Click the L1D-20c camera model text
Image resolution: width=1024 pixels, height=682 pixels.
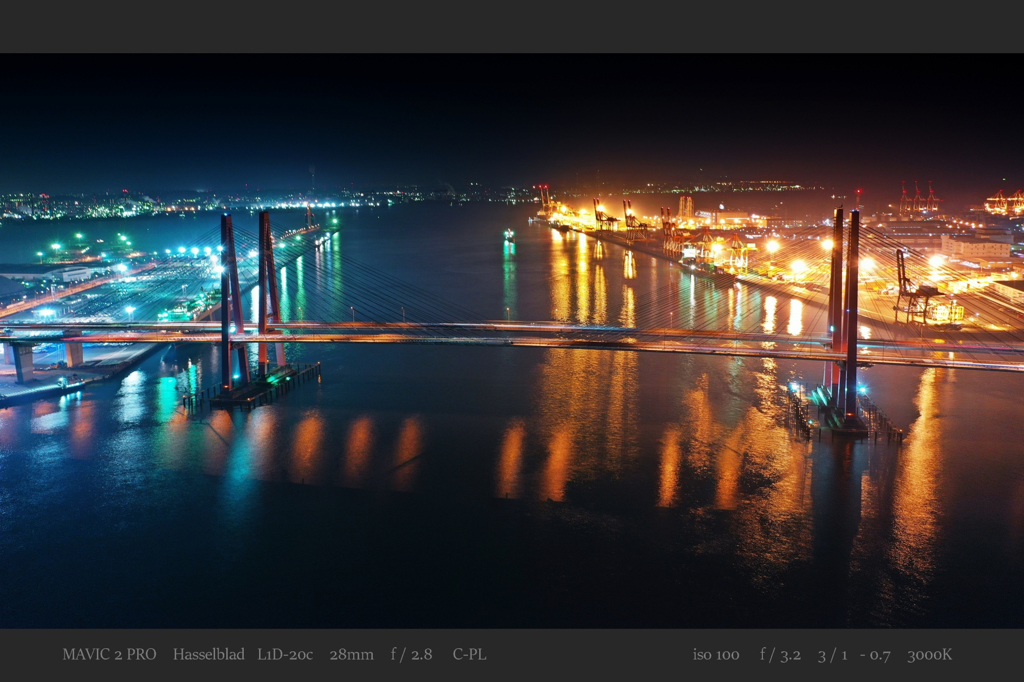pos(285,654)
